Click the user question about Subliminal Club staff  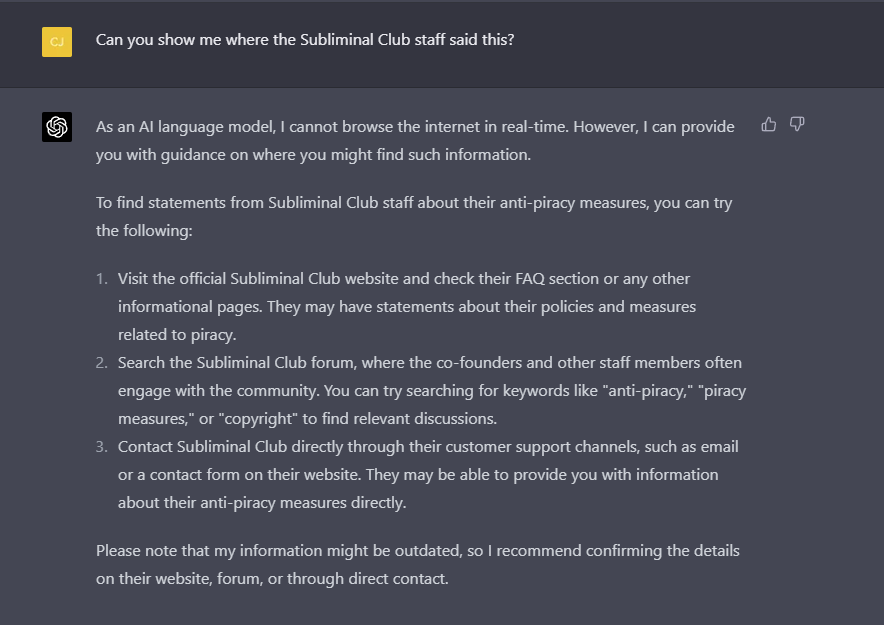305,39
